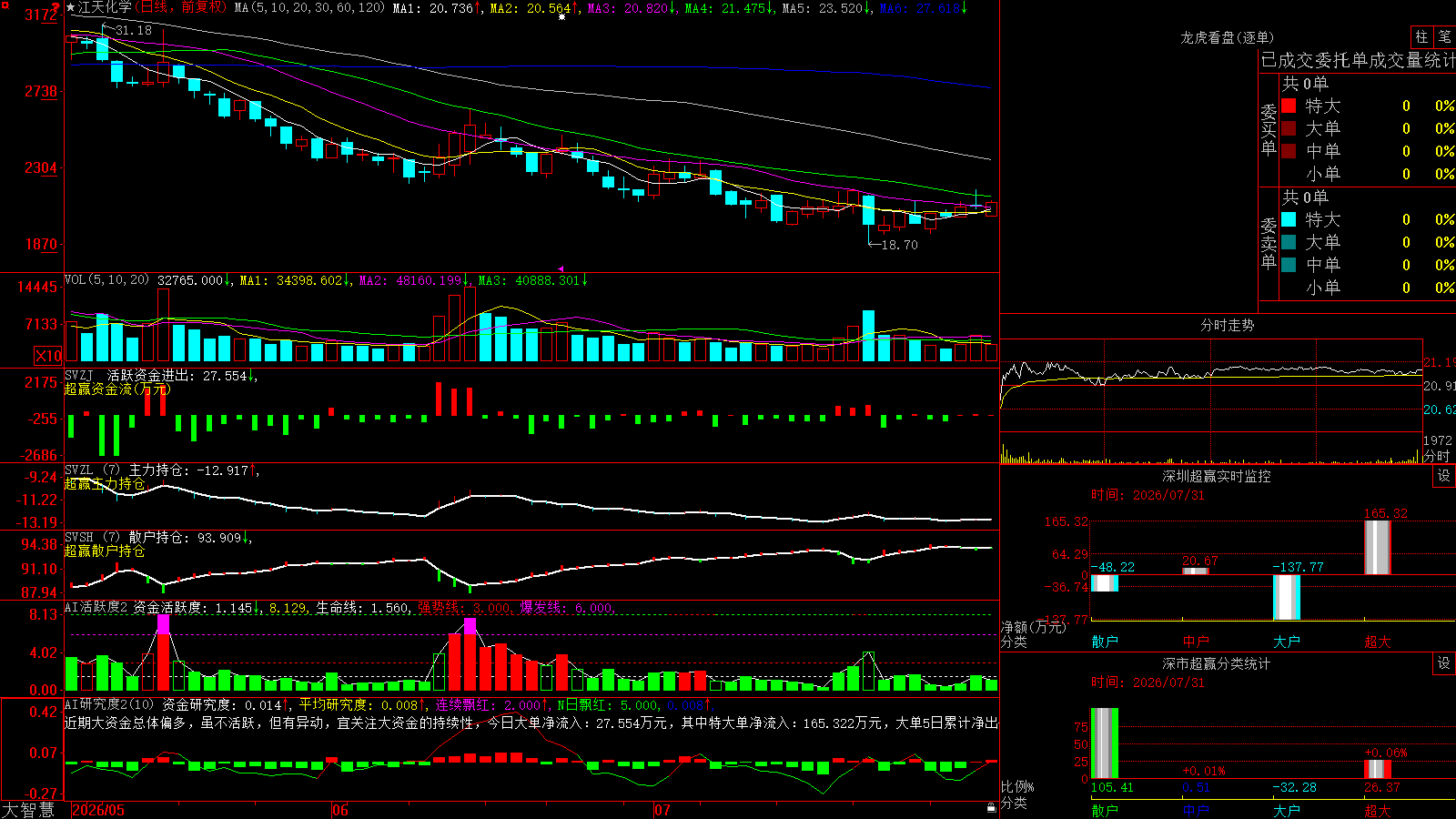
Task: Click the 07 month marker on timeline
Action: click(x=662, y=810)
